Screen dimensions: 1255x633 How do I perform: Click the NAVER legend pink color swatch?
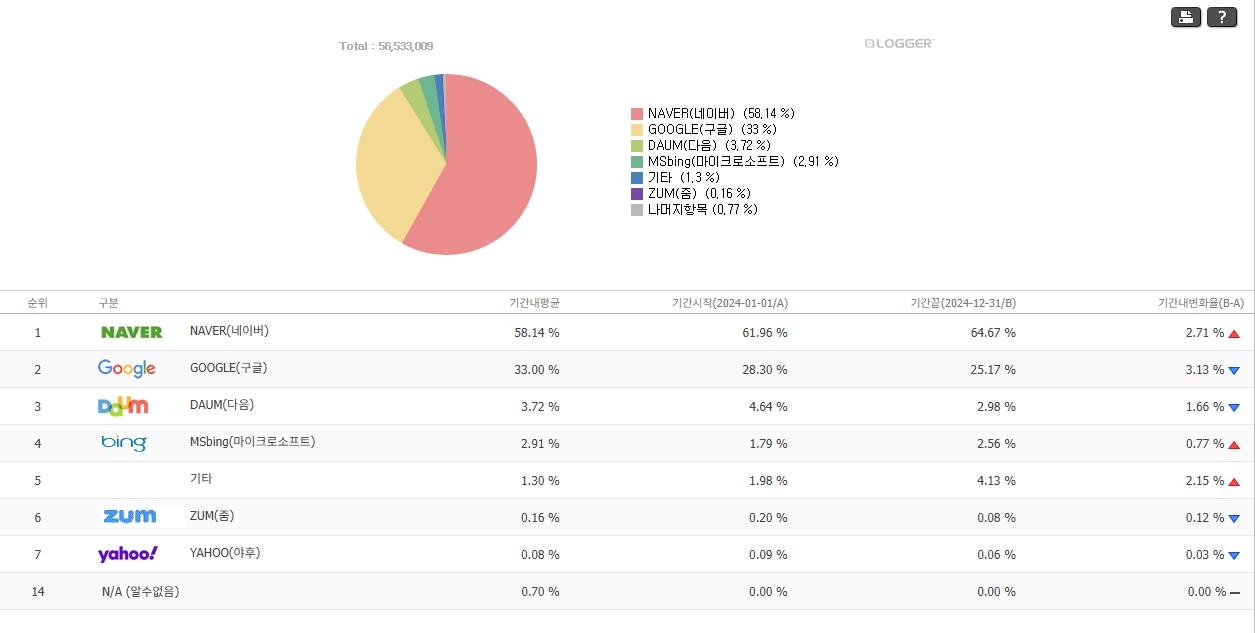click(x=637, y=114)
